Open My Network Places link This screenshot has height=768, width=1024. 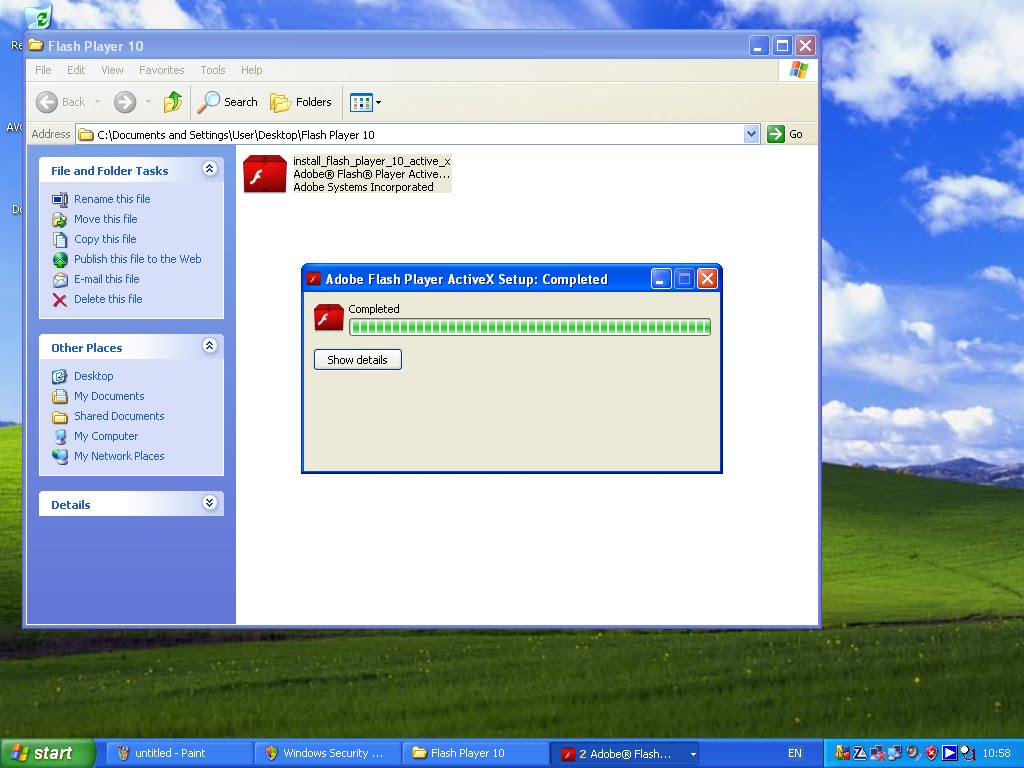(119, 456)
